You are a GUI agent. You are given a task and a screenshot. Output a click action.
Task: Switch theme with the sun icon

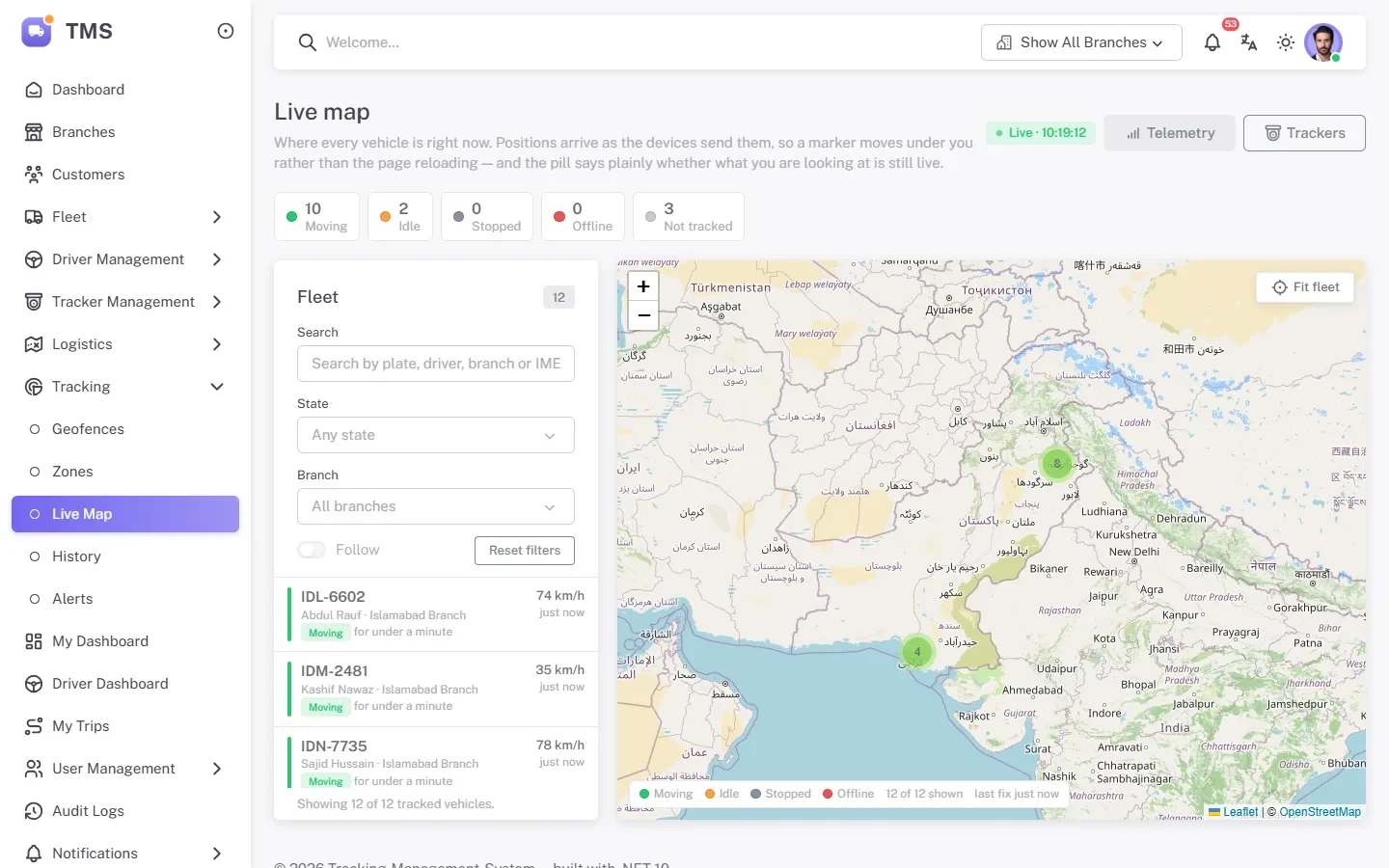point(1286,42)
